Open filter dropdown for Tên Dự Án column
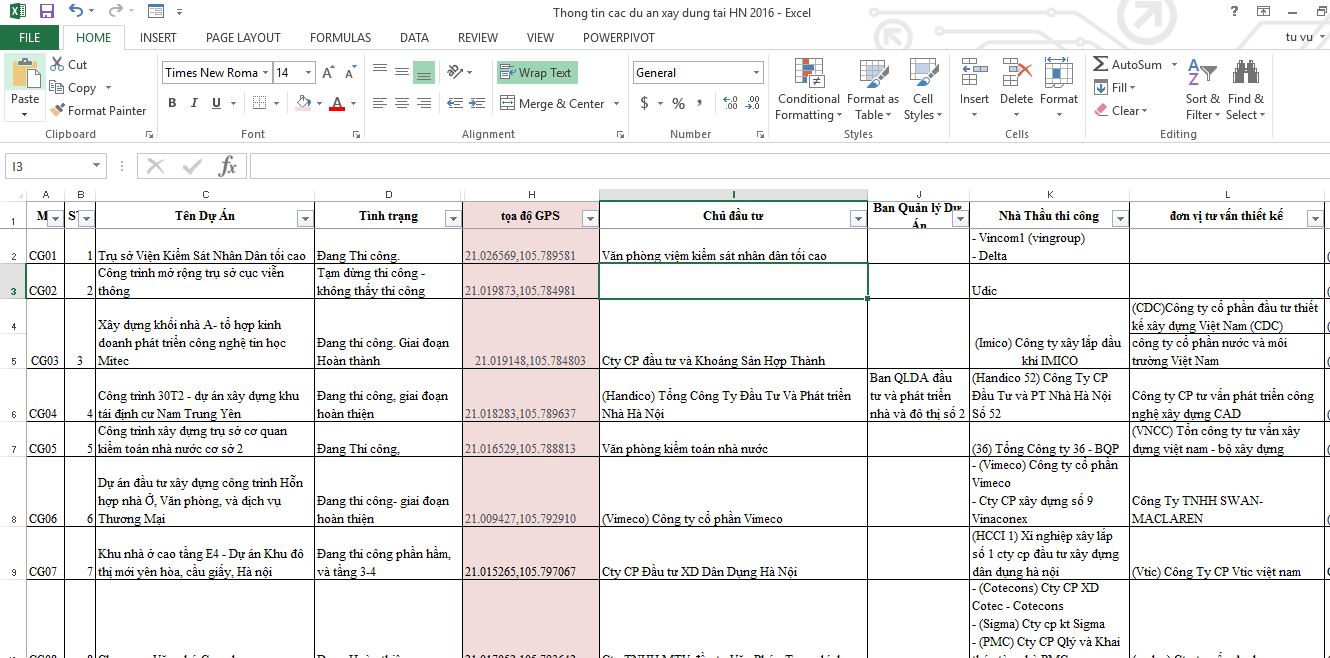1330x658 pixels. point(304,218)
